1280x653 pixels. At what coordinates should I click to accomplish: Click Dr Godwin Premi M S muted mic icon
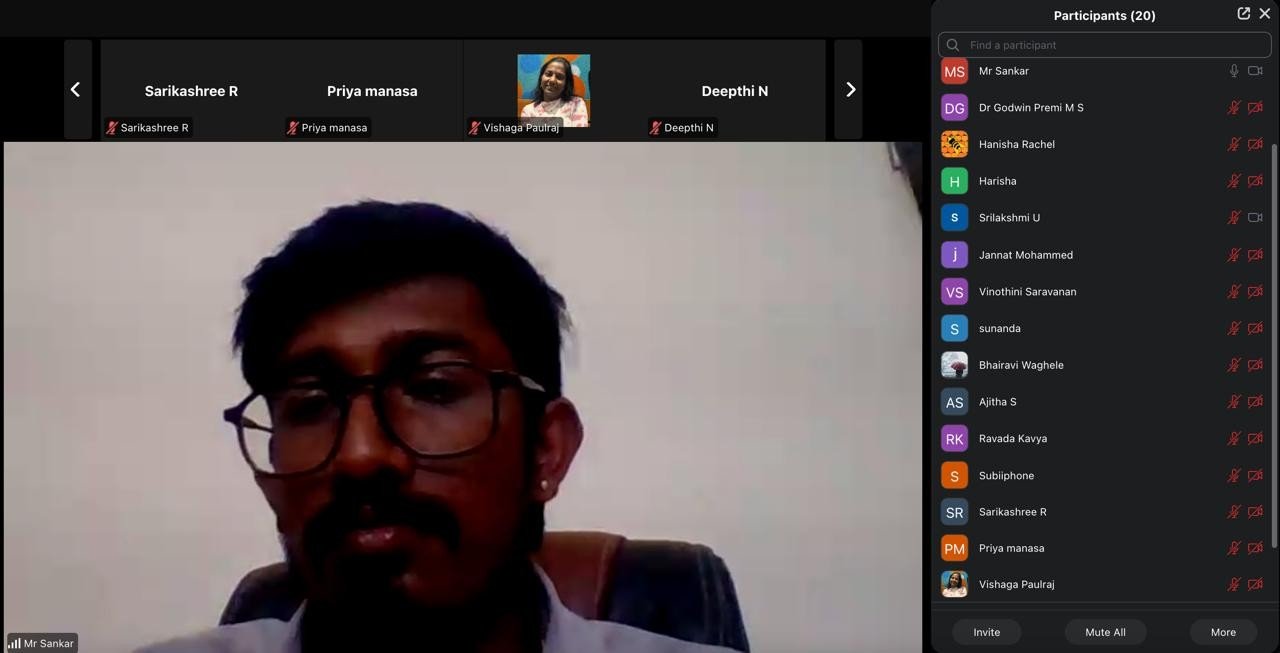1234,108
